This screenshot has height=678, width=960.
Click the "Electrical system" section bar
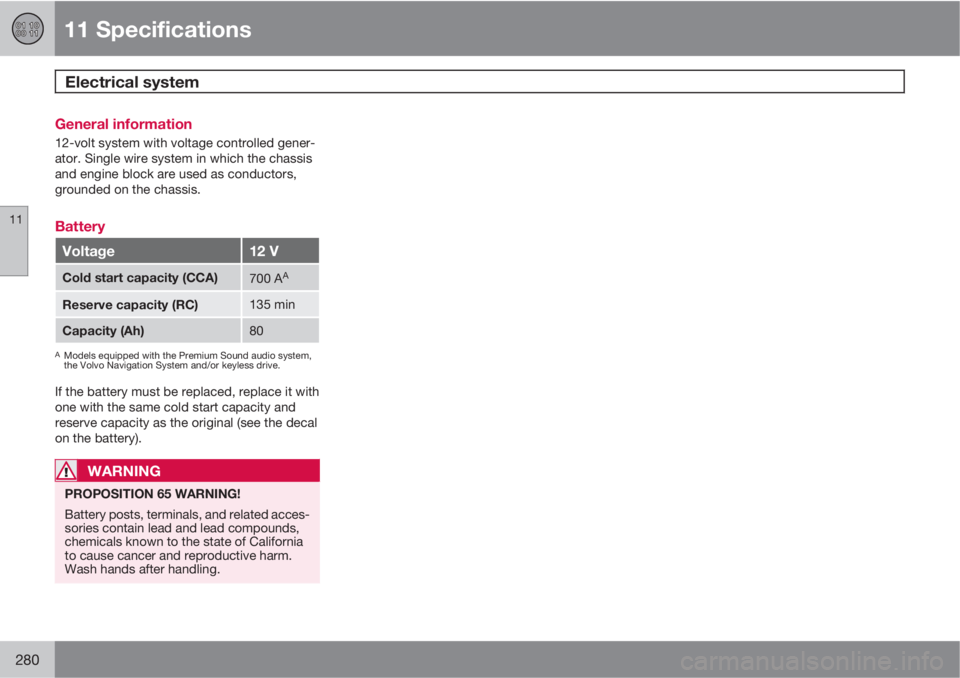point(480,81)
